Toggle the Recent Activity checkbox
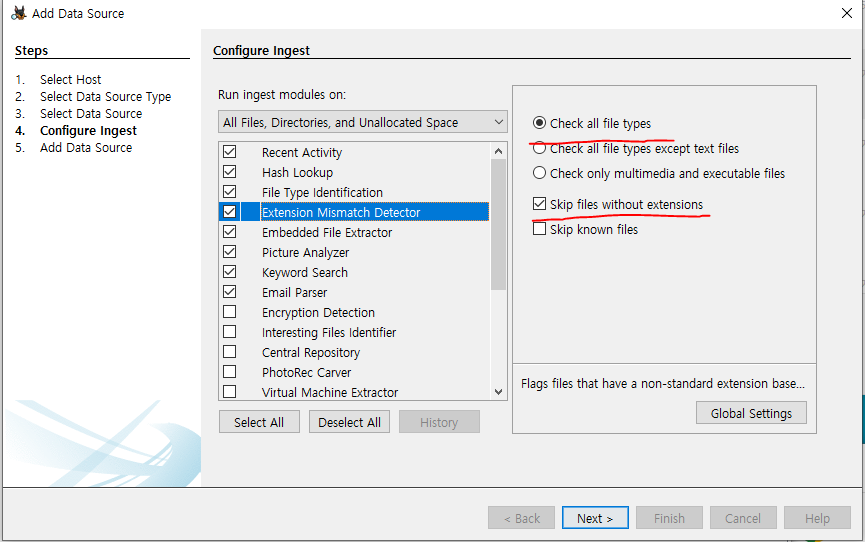Image resolution: width=865 pixels, height=542 pixels. (229, 152)
